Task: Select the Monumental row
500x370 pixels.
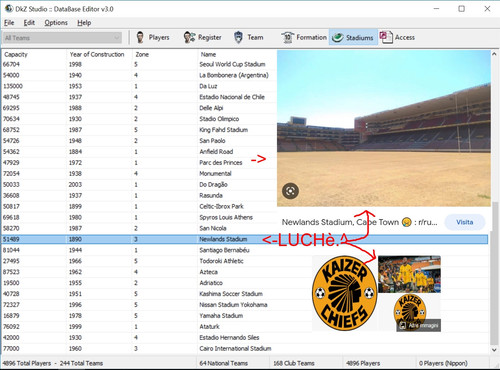Action: [139, 173]
